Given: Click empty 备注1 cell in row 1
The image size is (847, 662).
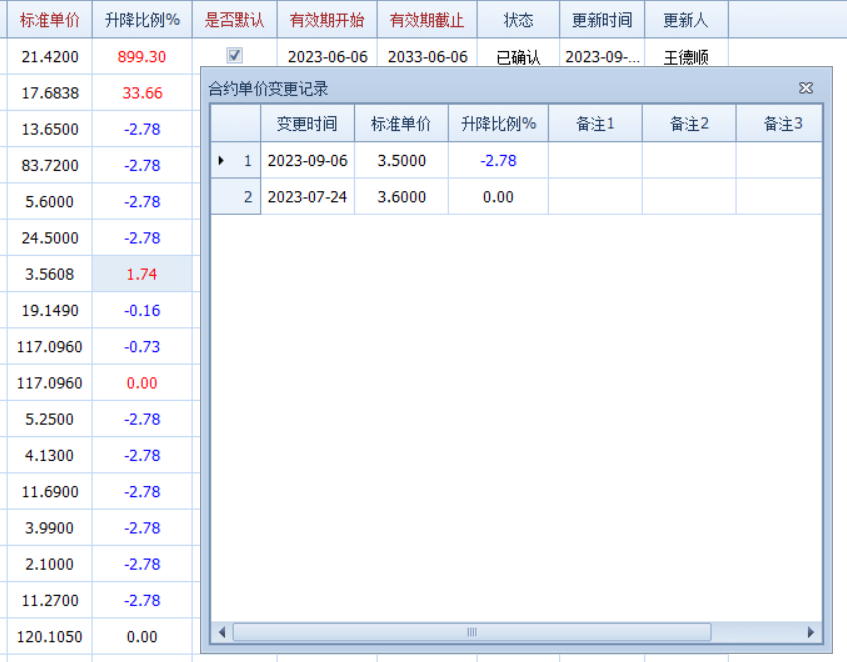Looking at the screenshot, I should [595, 160].
